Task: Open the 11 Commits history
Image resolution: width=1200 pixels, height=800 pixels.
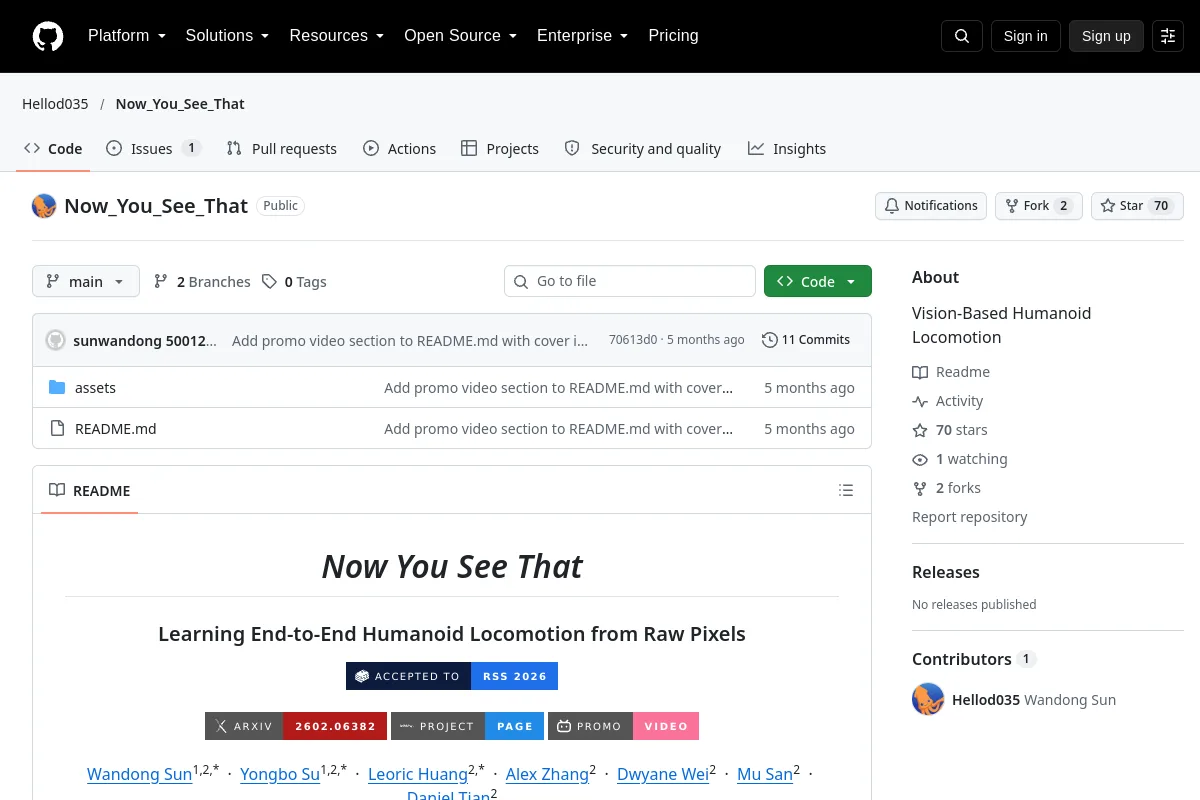Action: point(806,340)
